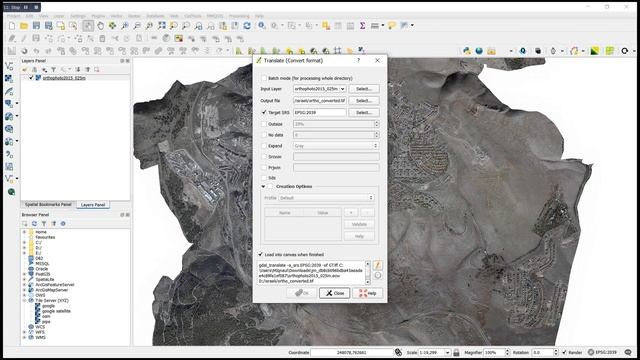Expand the PostGIS node in Browser
This screenshot has width=640, height=360.
(24, 274)
